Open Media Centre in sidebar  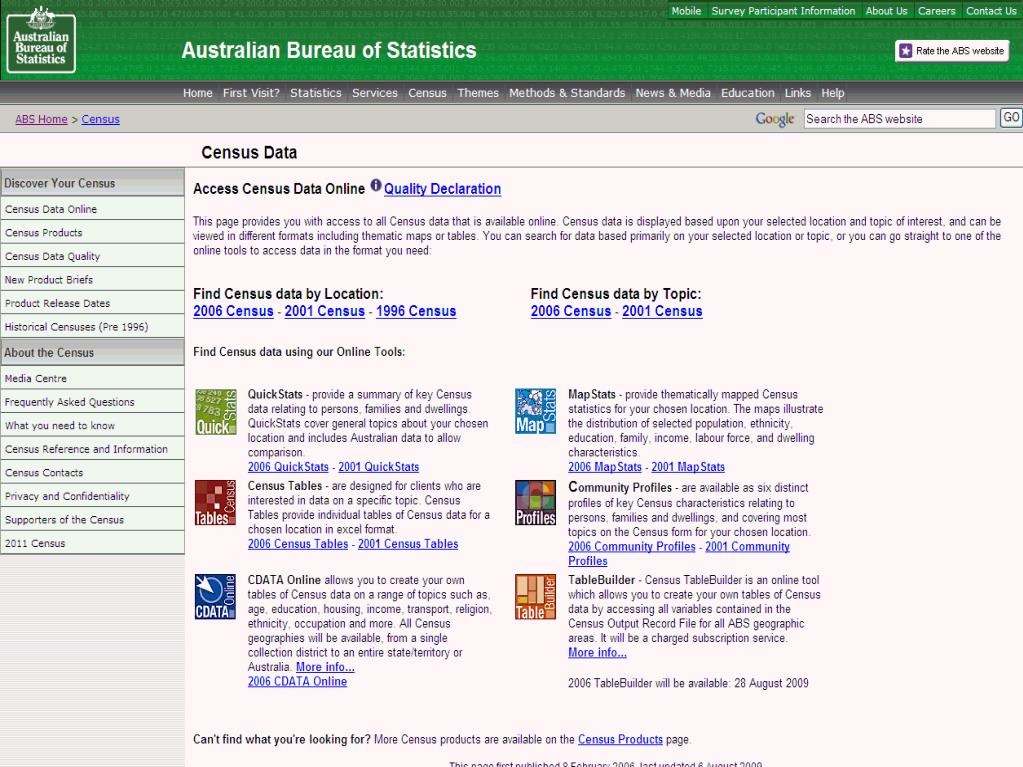coord(92,378)
